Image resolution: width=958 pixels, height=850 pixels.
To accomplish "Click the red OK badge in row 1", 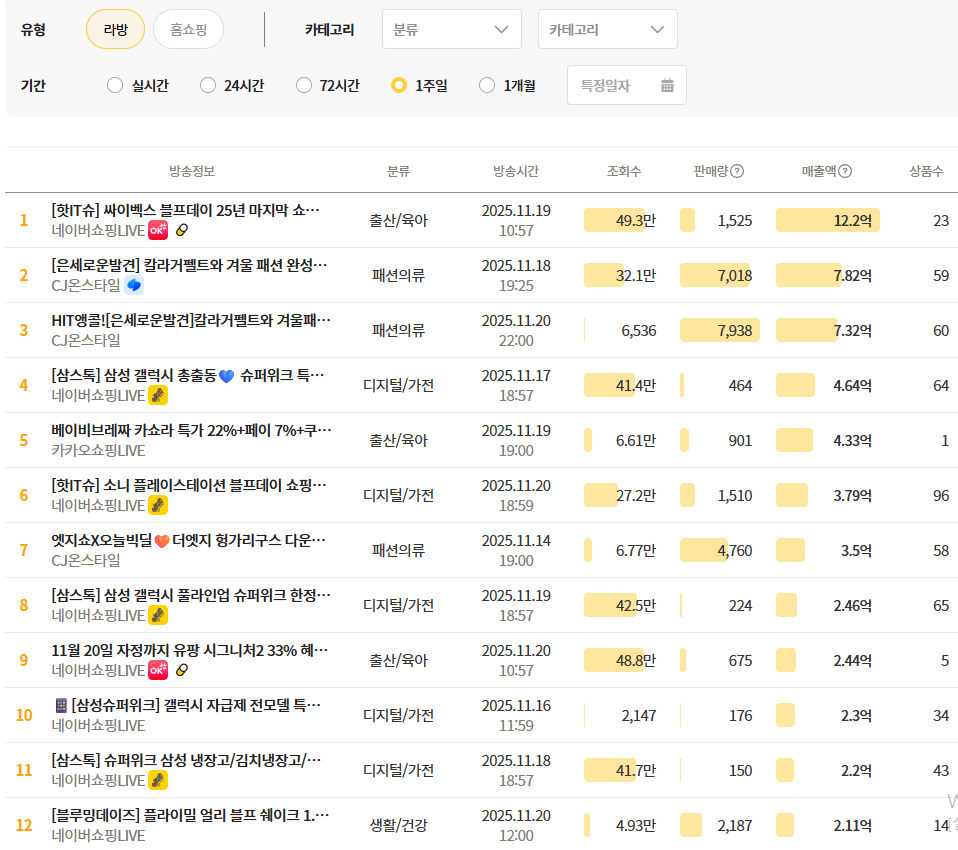I will (x=158, y=230).
